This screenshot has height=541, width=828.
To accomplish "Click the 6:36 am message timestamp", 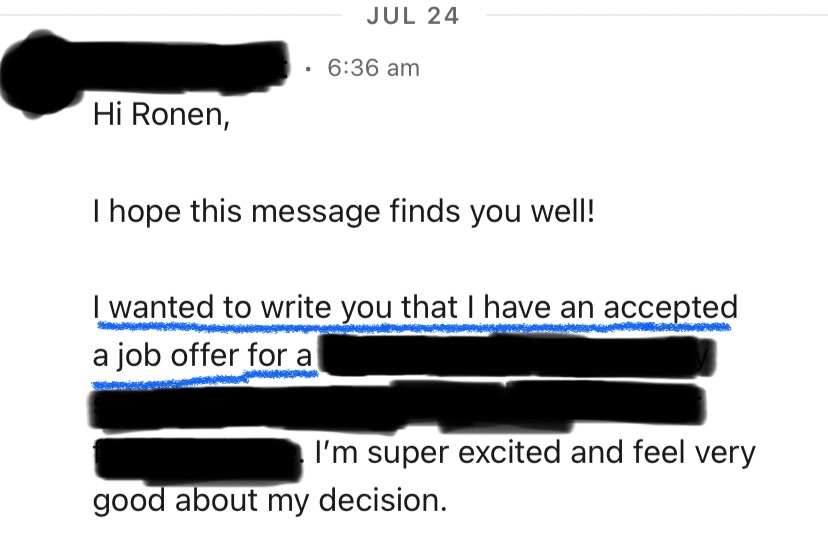I will tap(373, 68).
